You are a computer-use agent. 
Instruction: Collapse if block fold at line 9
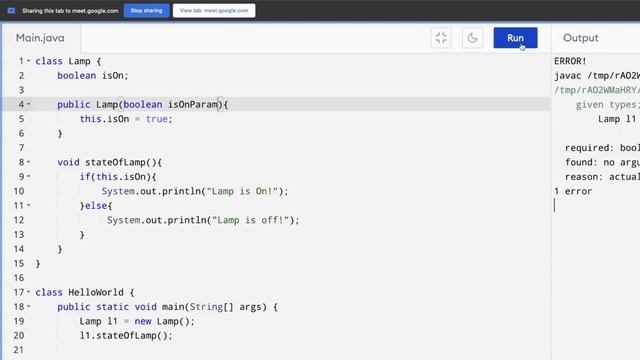tap(29, 176)
